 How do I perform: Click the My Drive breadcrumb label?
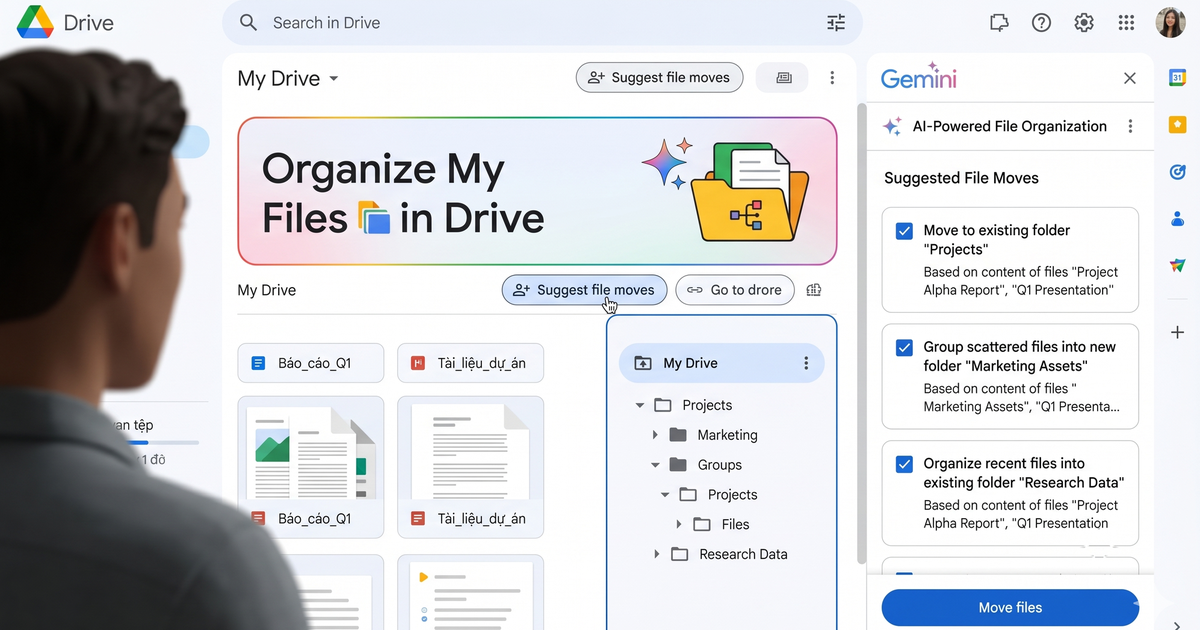267,290
